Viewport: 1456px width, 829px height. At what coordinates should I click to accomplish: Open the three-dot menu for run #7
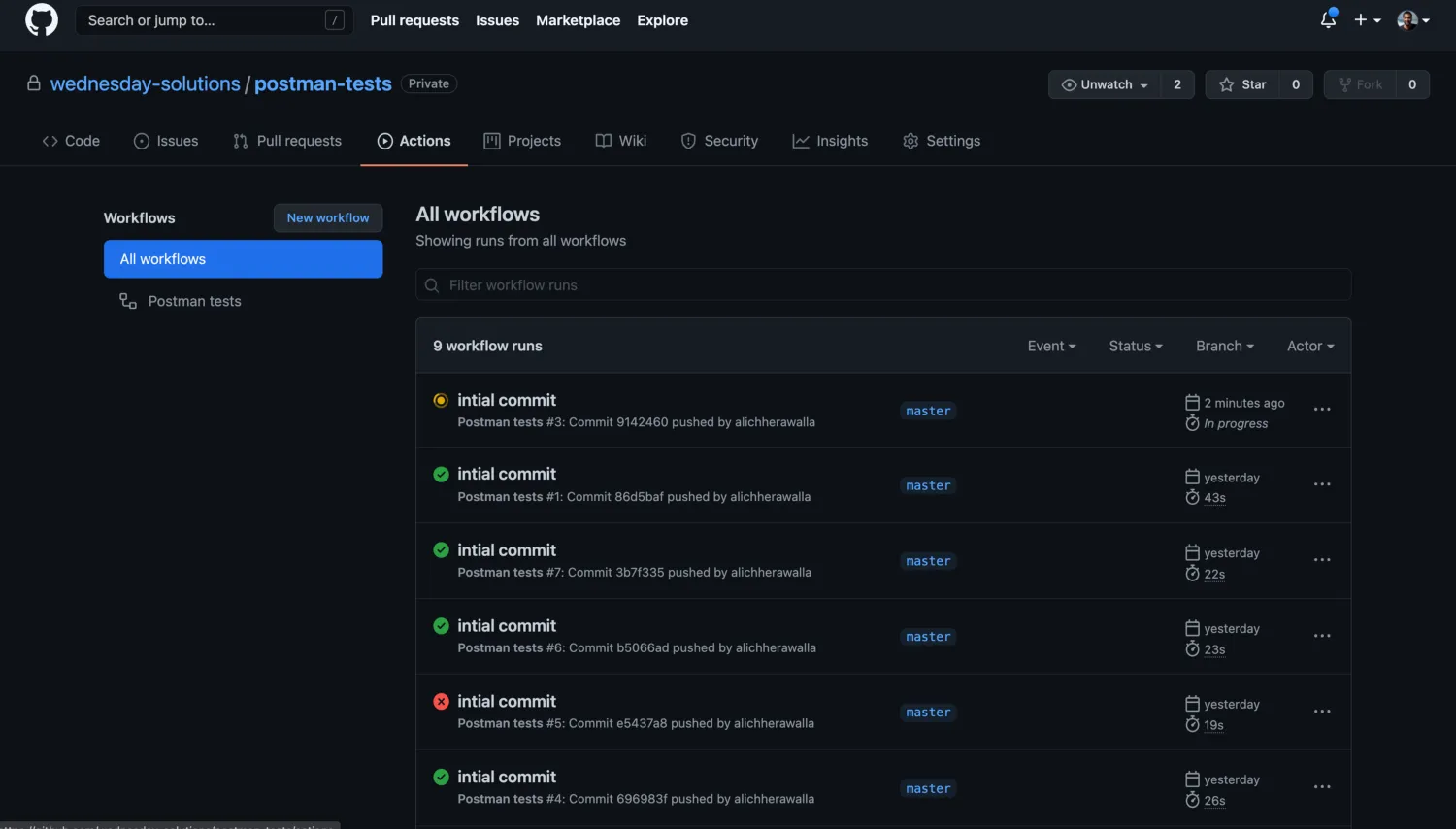tap(1322, 560)
